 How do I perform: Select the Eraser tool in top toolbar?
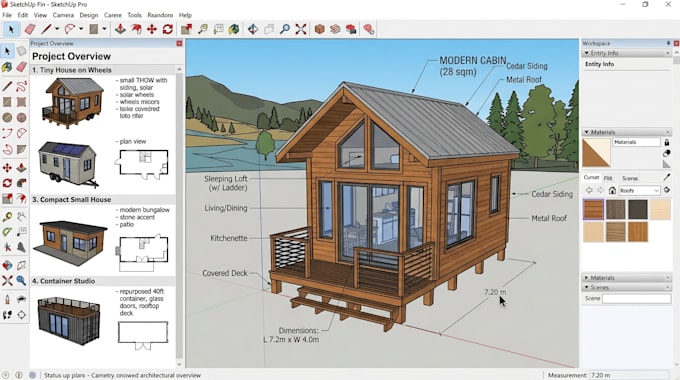point(30,29)
